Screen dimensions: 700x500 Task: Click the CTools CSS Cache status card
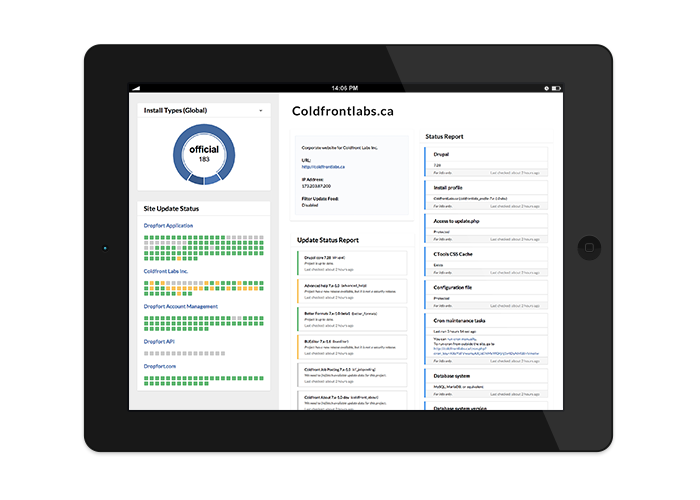point(486,262)
